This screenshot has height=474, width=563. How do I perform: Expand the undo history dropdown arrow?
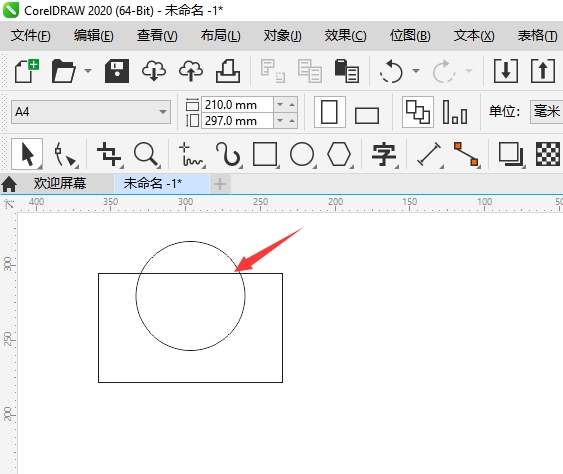[x=416, y=71]
